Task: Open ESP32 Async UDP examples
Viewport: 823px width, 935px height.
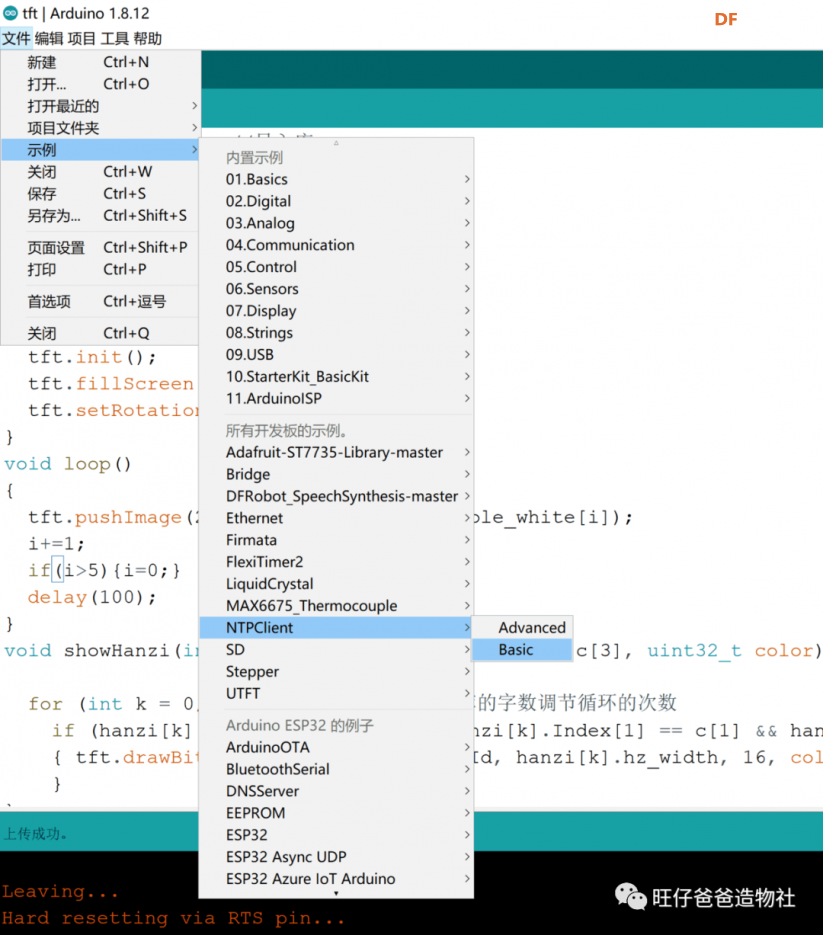Action: coord(336,857)
